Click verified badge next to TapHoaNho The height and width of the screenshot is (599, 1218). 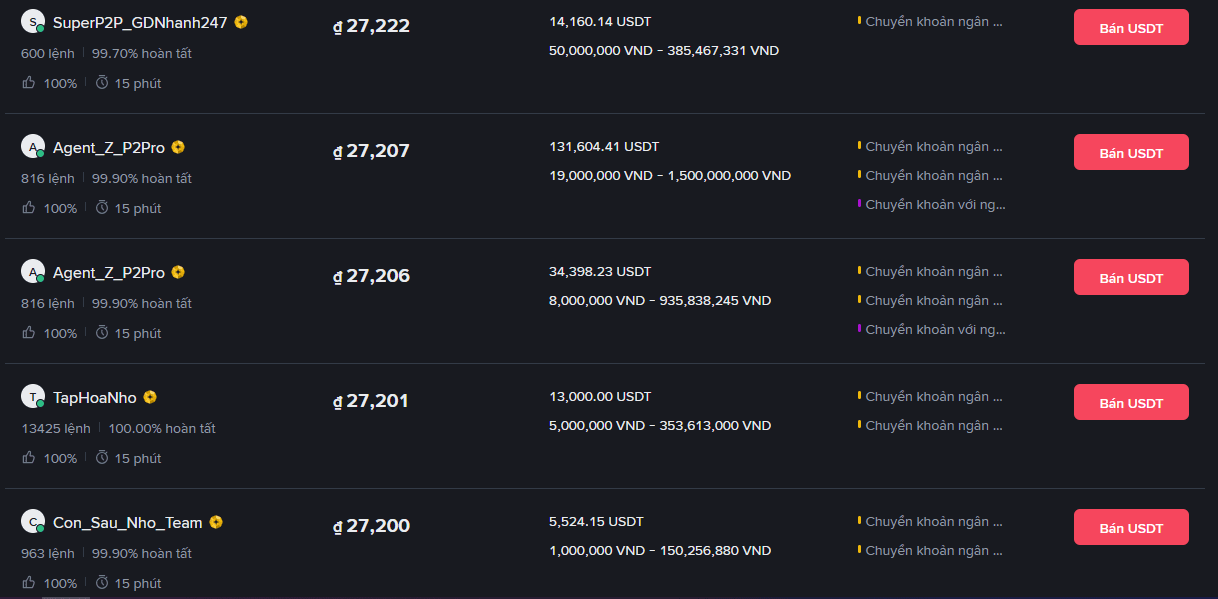150,397
